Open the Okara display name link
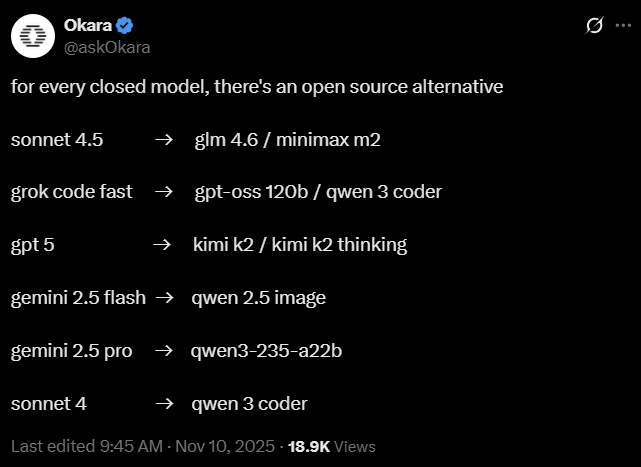Image resolution: width=641 pixels, height=467 pixels. click(87, 25)
